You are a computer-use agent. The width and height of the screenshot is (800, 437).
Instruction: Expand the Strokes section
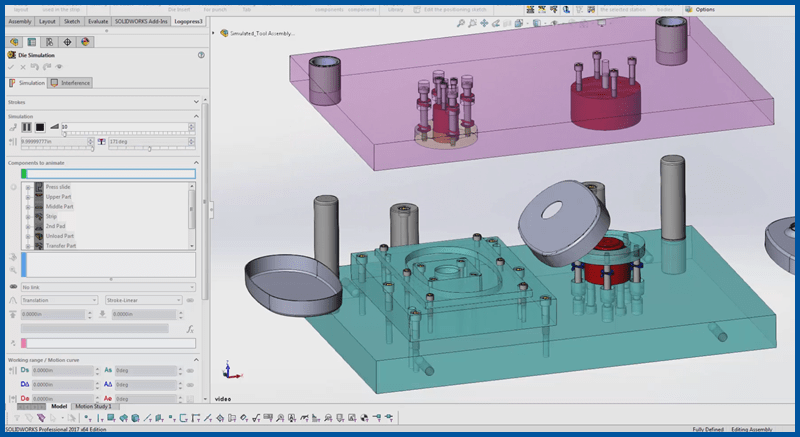[x=196, y=102]
